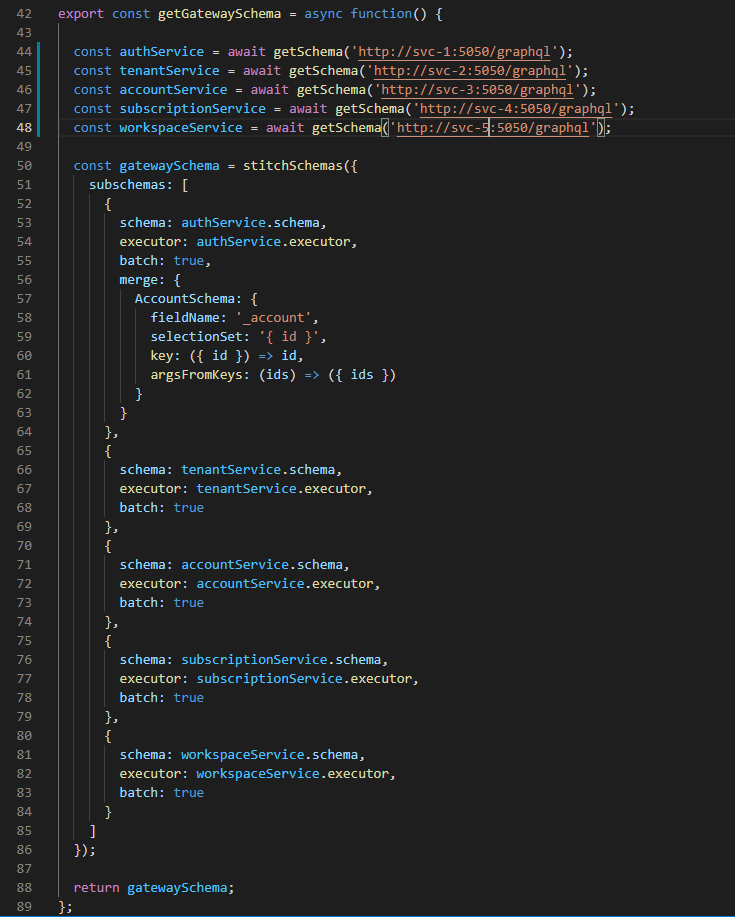Click the fieldName property

coord(188,318)
